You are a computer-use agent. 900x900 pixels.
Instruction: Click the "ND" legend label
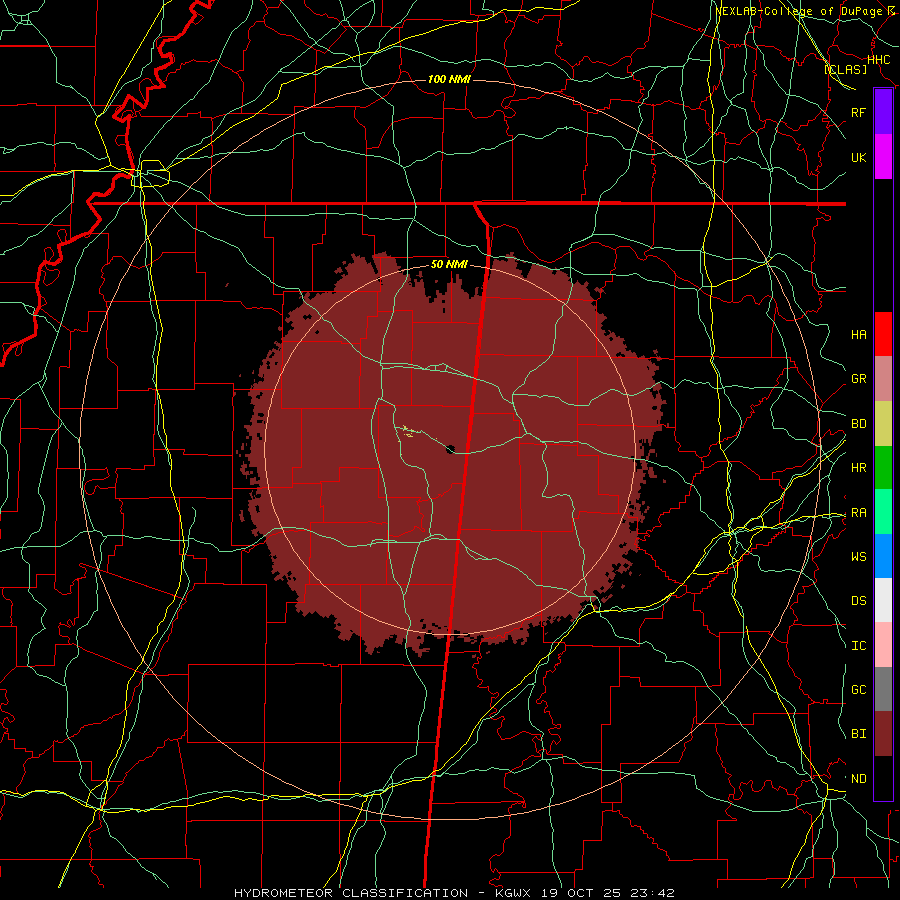[858, 778]
